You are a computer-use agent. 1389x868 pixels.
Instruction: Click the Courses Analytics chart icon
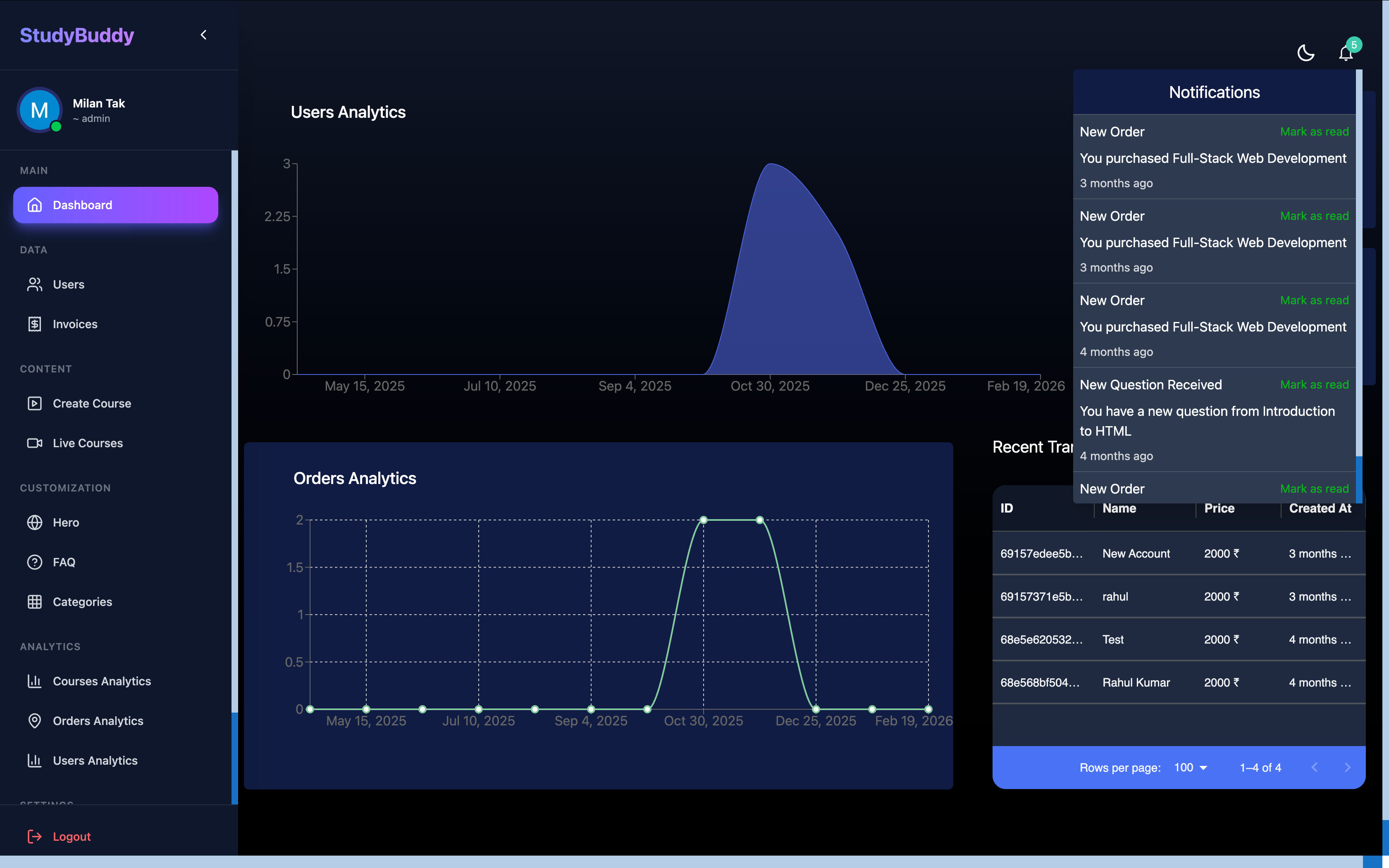point(34,681)
